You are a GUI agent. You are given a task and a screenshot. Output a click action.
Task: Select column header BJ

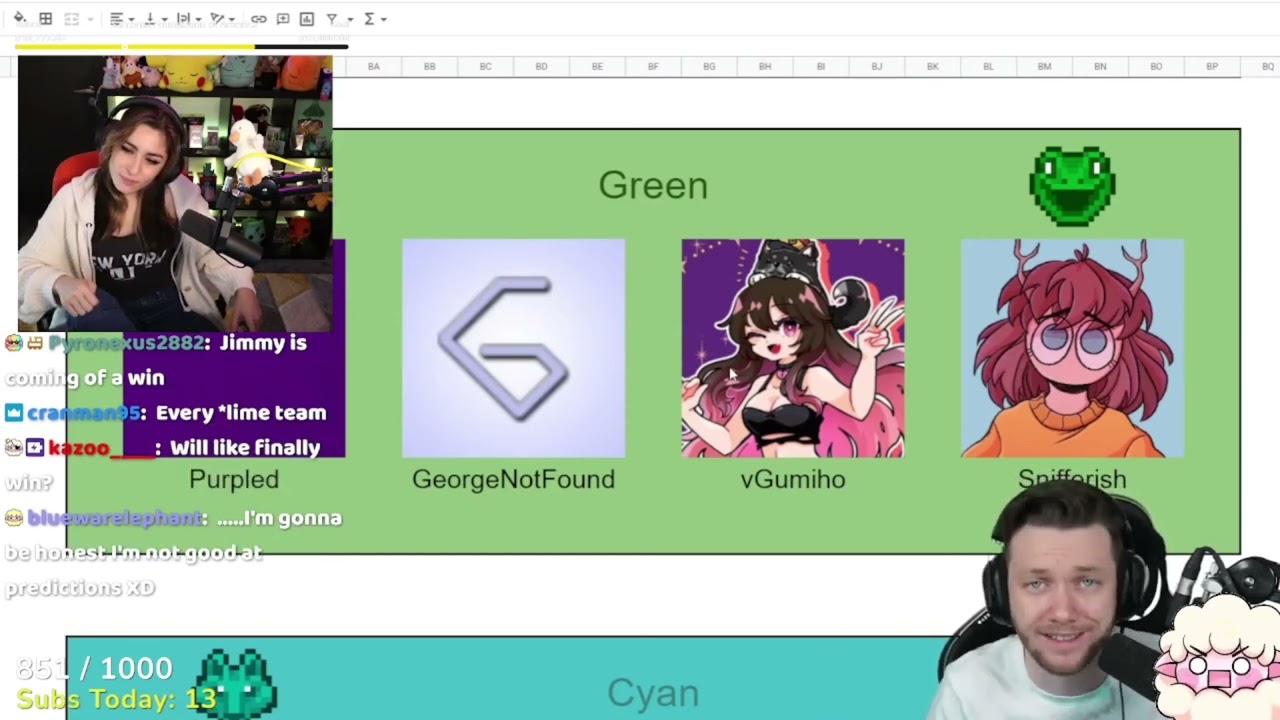[x=877, y=67]
